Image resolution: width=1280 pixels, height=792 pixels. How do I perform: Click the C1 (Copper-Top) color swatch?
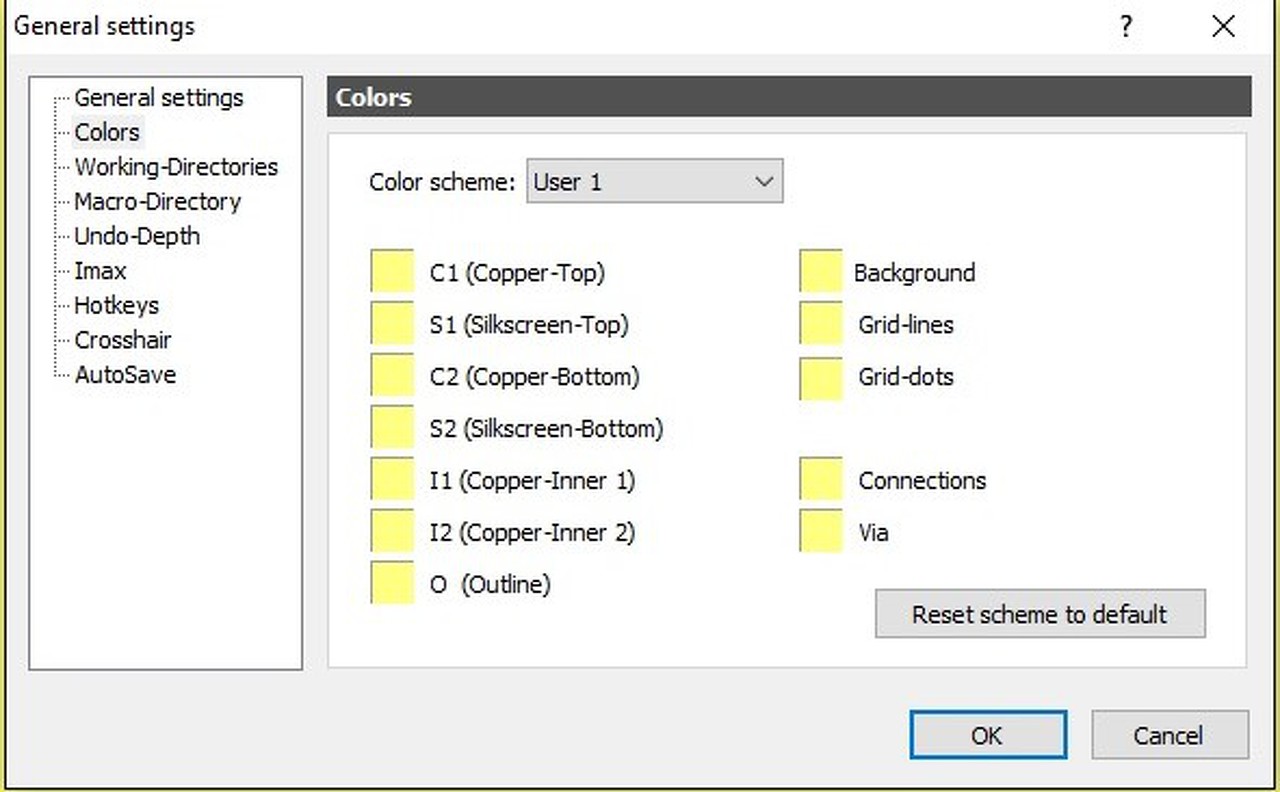[392, 272]
